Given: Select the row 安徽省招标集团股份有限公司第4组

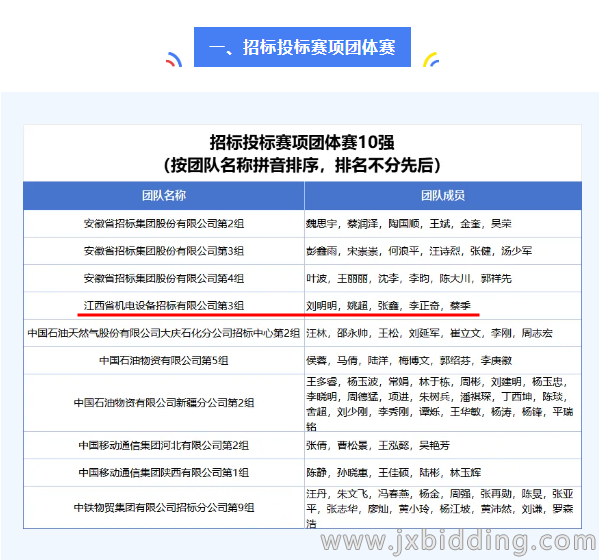Looking at the screenshot, I should coord(303,278).
